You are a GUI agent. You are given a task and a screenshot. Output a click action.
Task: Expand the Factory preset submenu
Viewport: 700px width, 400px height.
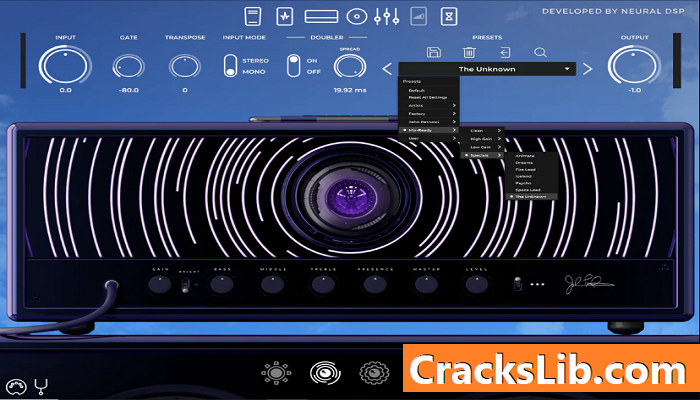tap(429, 114)
